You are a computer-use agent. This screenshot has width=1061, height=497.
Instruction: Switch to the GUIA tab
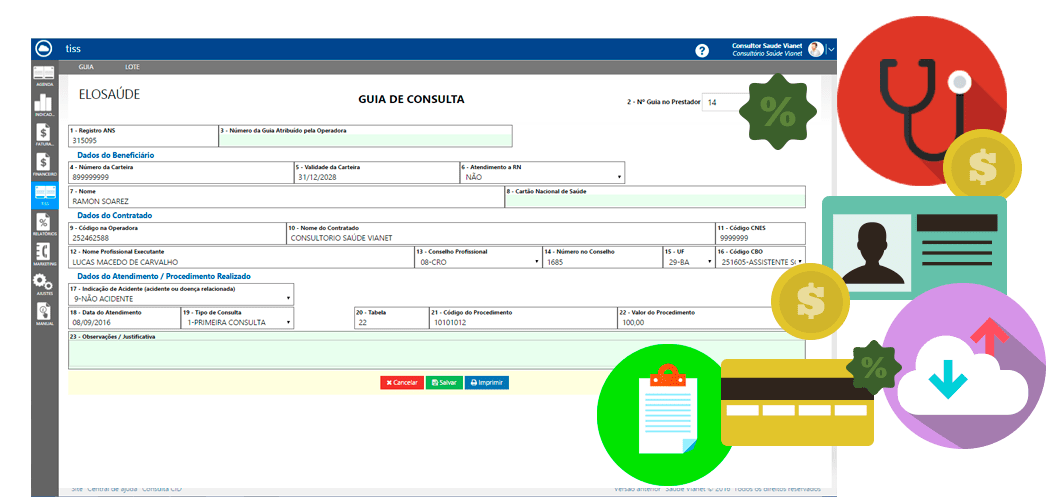(86, 67)
